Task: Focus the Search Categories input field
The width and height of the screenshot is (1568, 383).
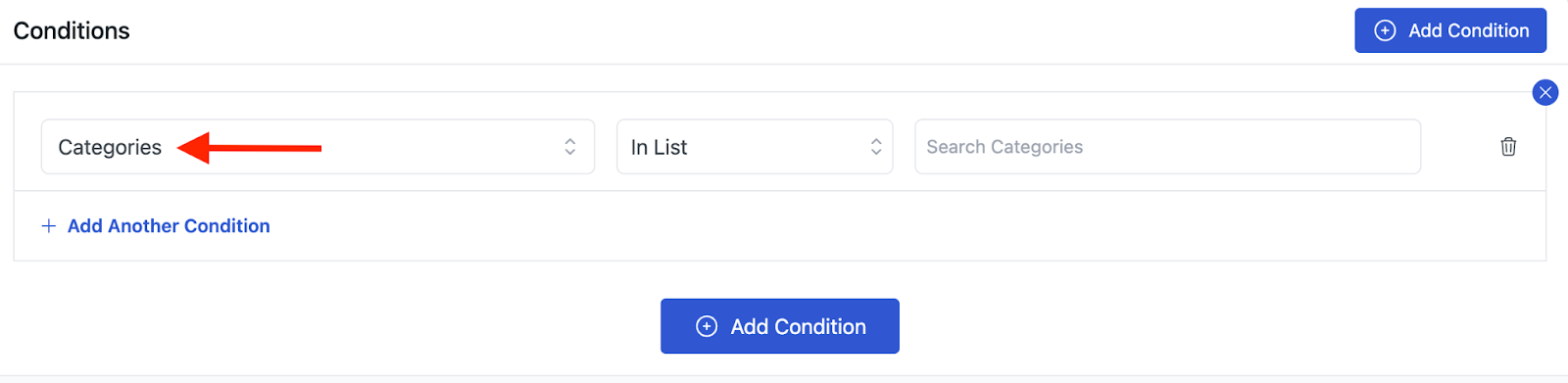Action: click(1167, 147)
